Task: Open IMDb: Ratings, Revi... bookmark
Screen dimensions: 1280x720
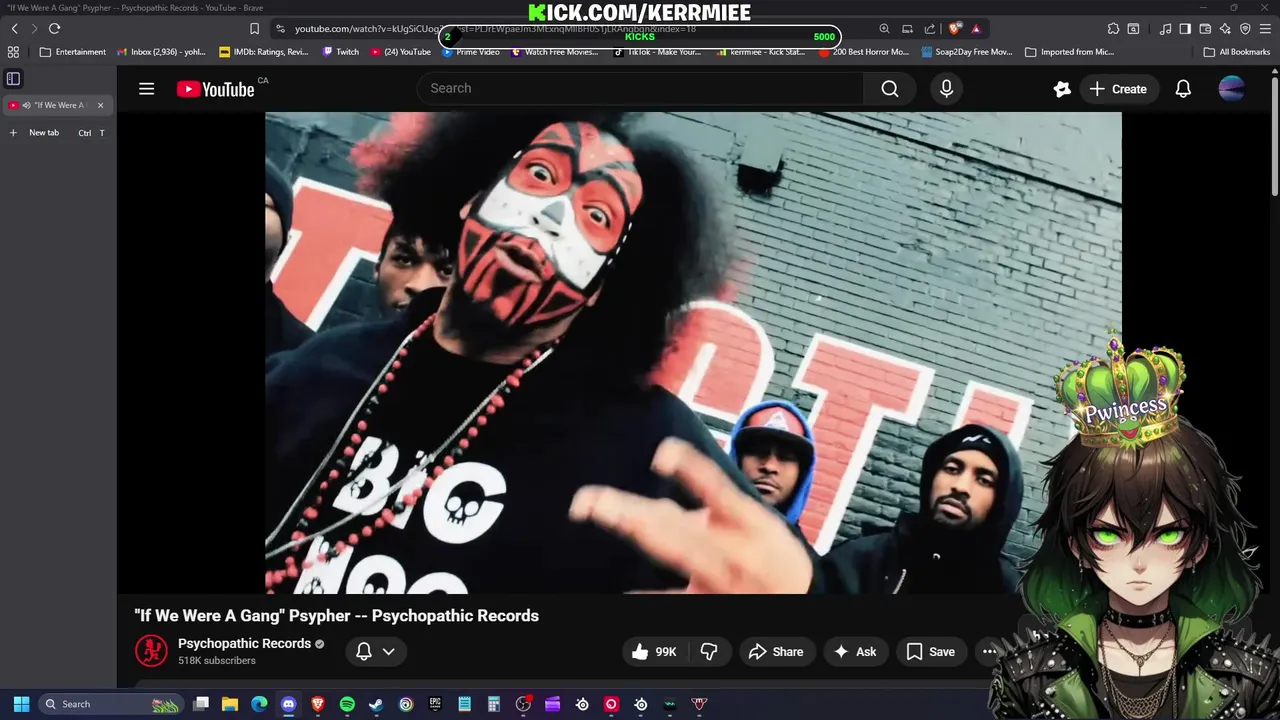Action: 264,52
